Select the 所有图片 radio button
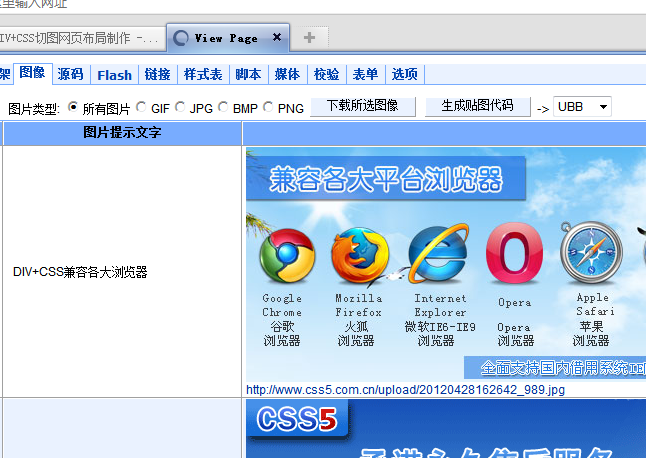 tap(73, 107)
